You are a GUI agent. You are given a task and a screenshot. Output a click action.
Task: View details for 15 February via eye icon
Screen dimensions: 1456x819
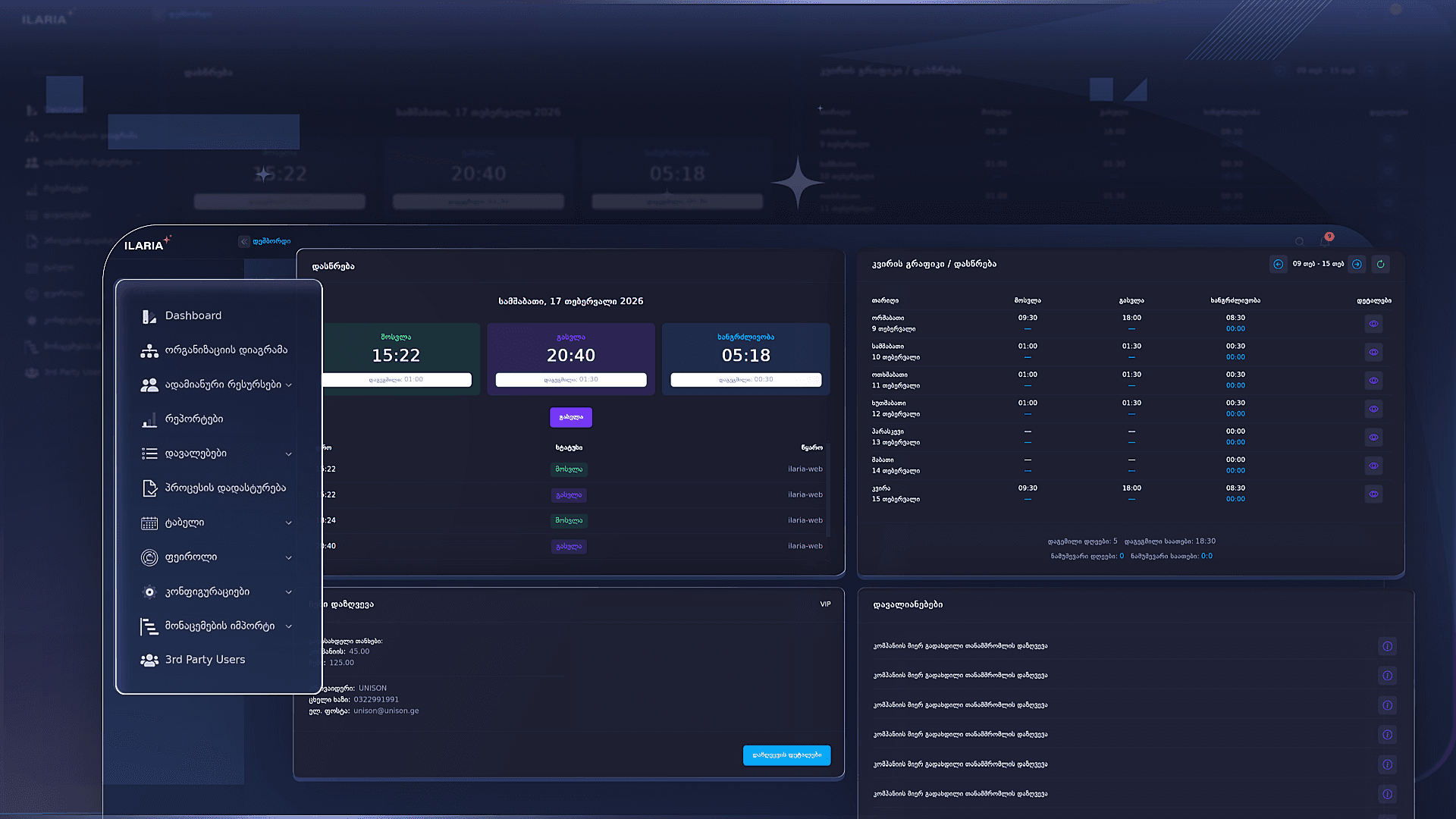[x=1373, y=494]
